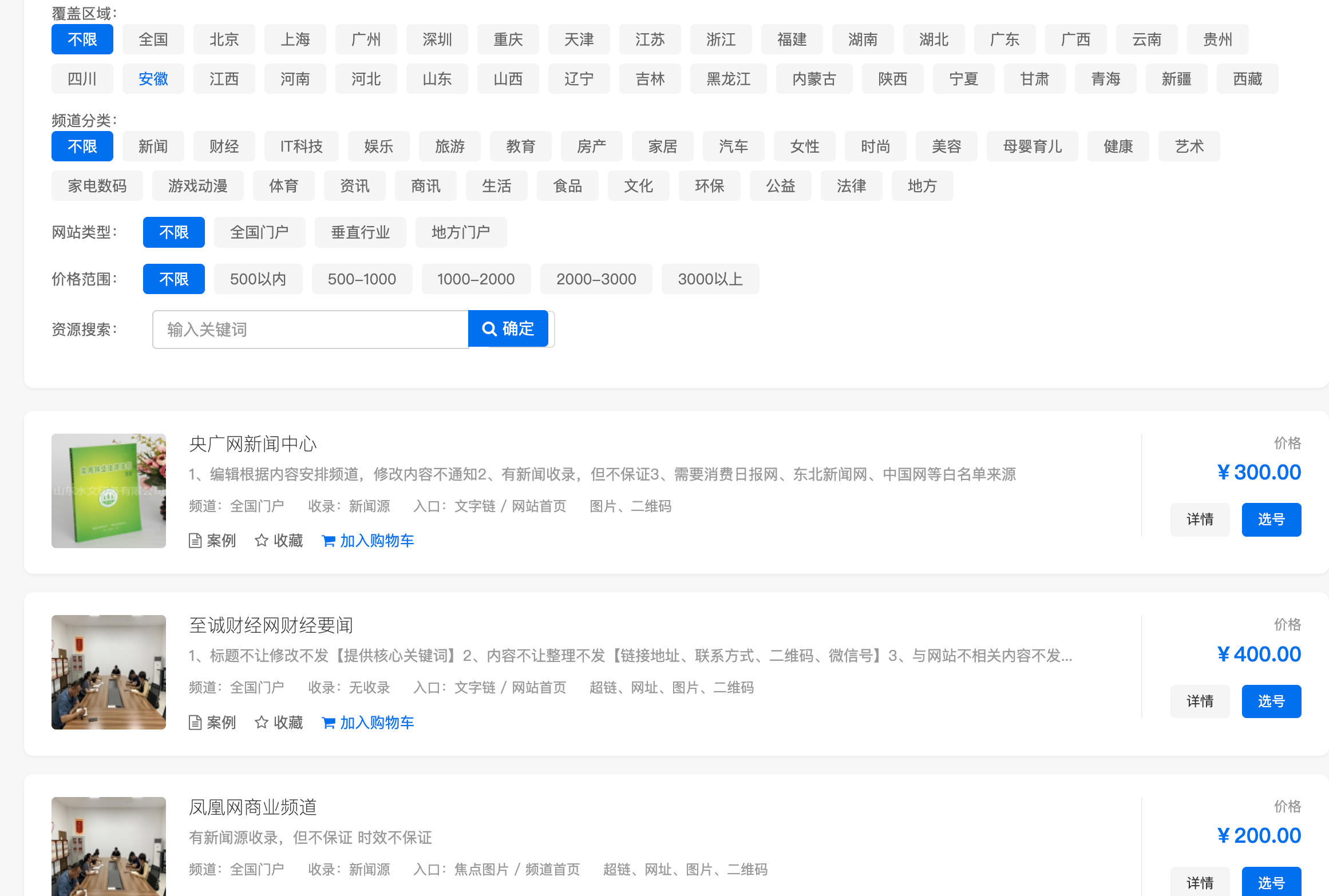Select 安徽 coverage region filter
This screenshot has width=1329, height=896.
click(x=153, y=79)
